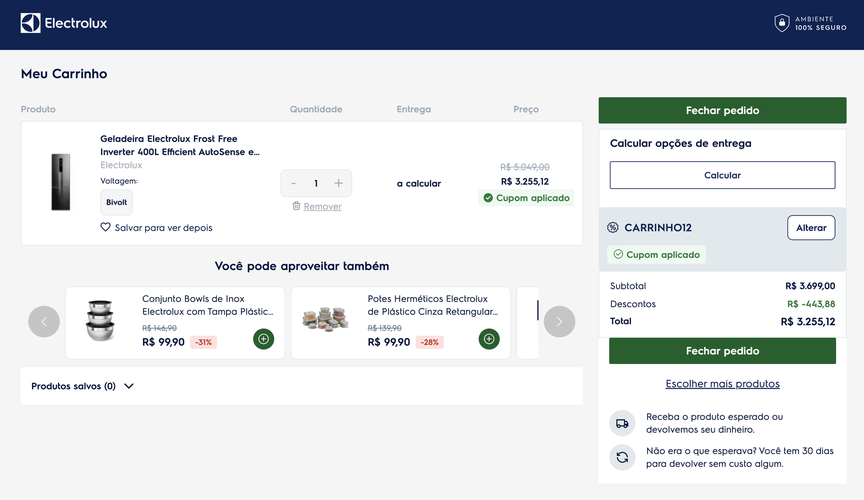Add Conjunto Bowls de Inox to cart
The image size is (864, 500).
tap(263, 339)
